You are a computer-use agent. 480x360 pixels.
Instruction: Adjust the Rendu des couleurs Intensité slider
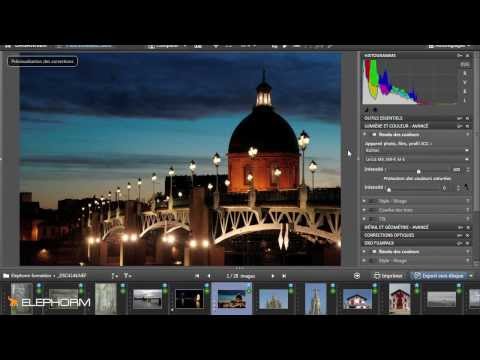(x=419, y=171)
